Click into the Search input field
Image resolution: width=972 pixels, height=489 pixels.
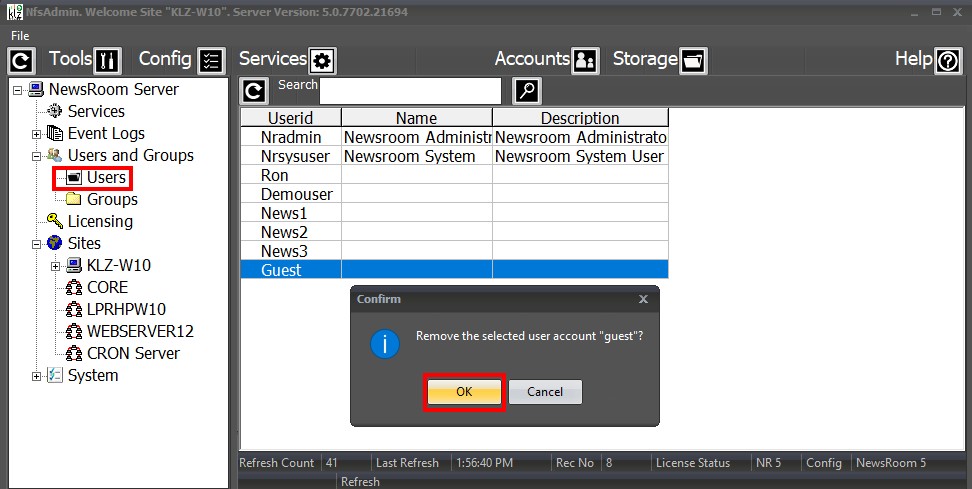pos(410,91)
